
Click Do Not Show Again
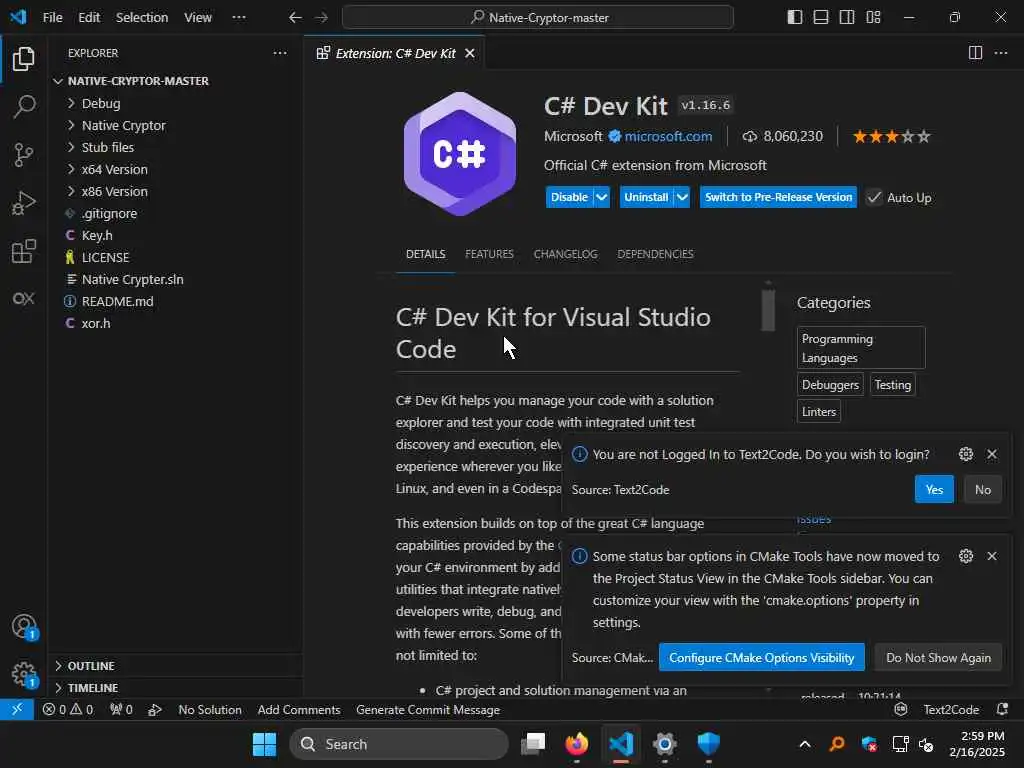[938, 657]
